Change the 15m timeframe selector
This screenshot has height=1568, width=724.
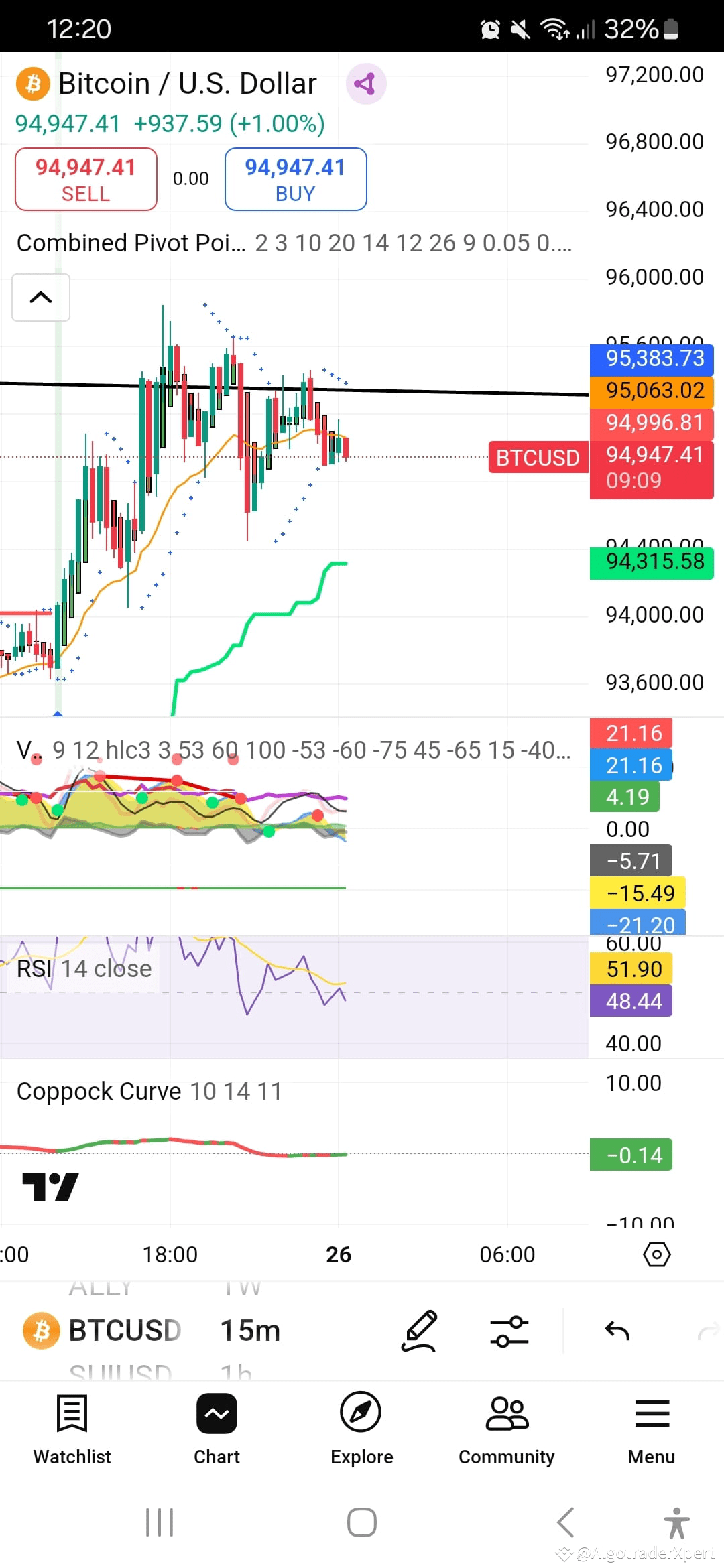(x=250, y=1330)
